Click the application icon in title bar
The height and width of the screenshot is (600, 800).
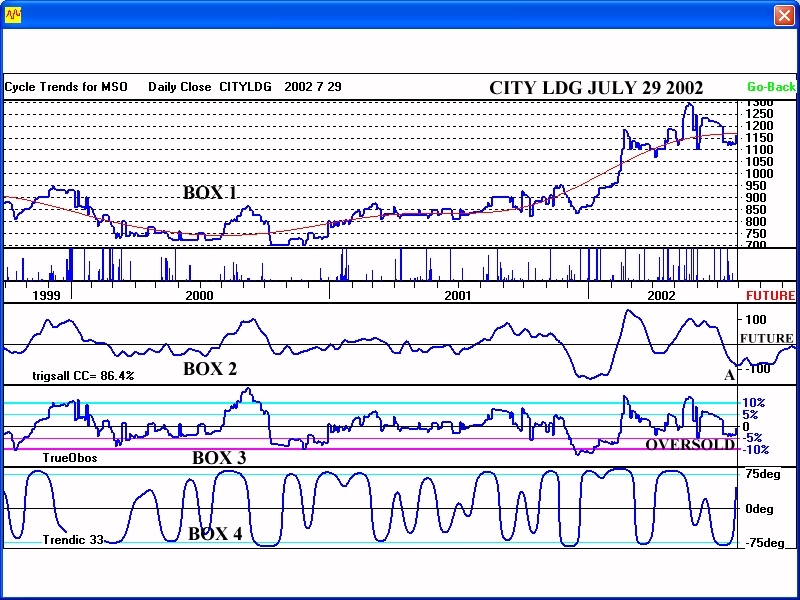click(15, 15)
